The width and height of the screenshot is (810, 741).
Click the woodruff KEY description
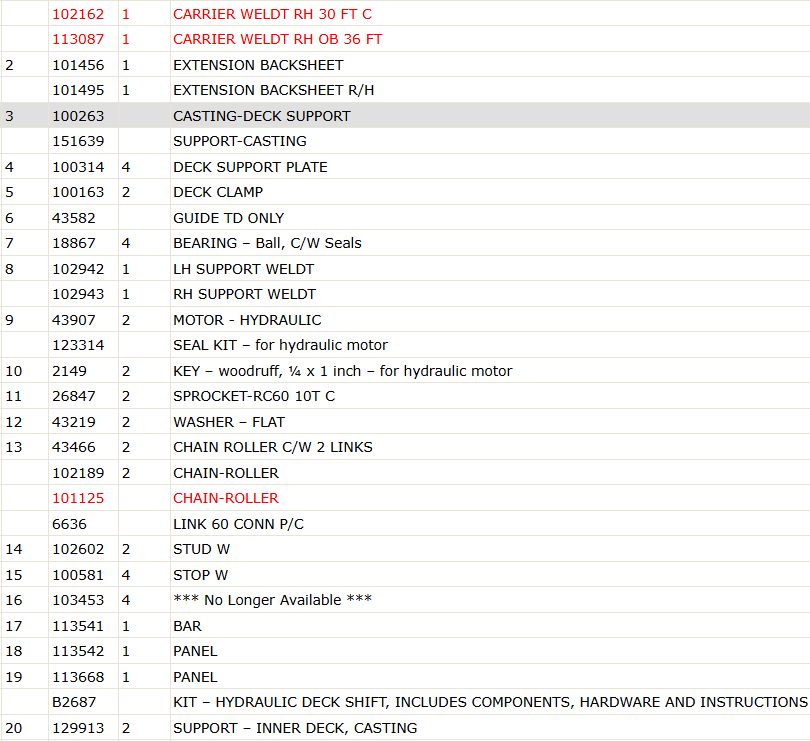[342, 371]
